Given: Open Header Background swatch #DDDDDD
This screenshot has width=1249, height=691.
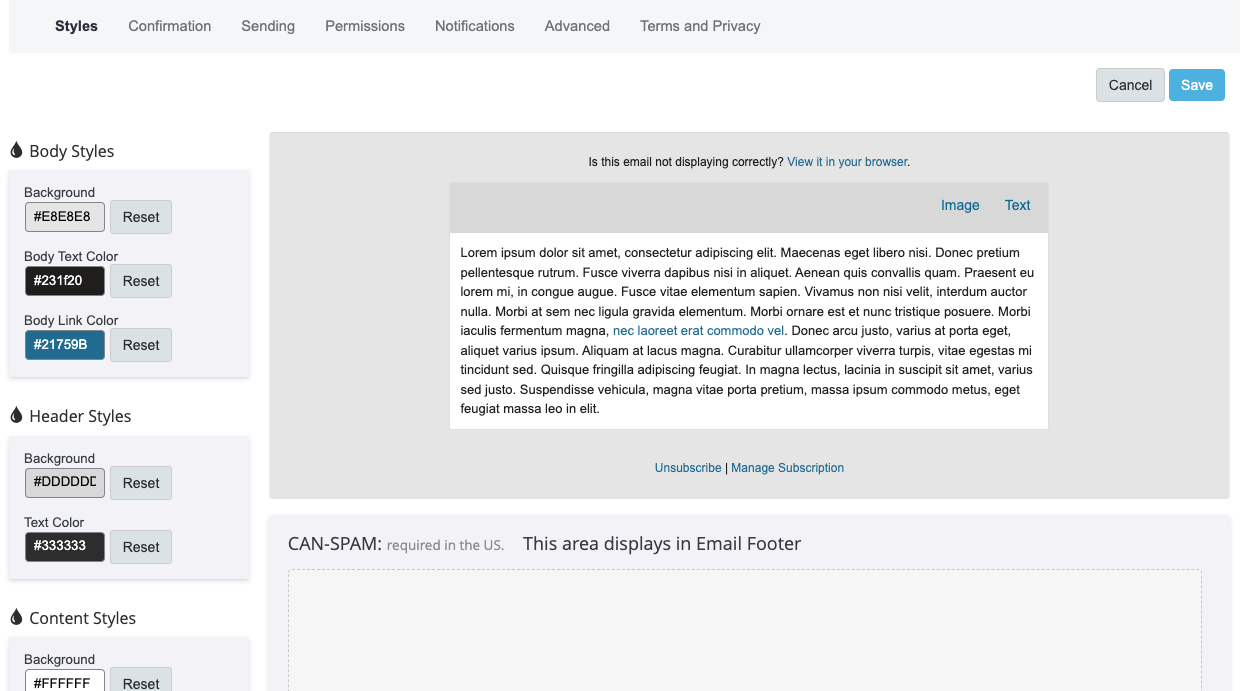Looking at the screenshot, I should 65,483.
